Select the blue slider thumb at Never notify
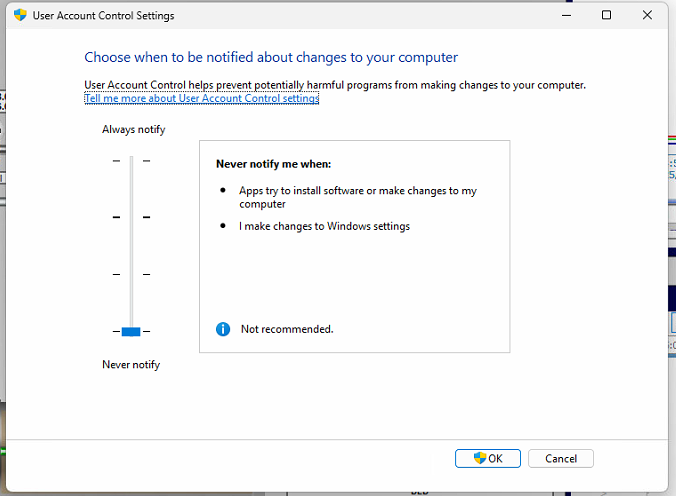676x496 pixels. (x=131, y=331)
